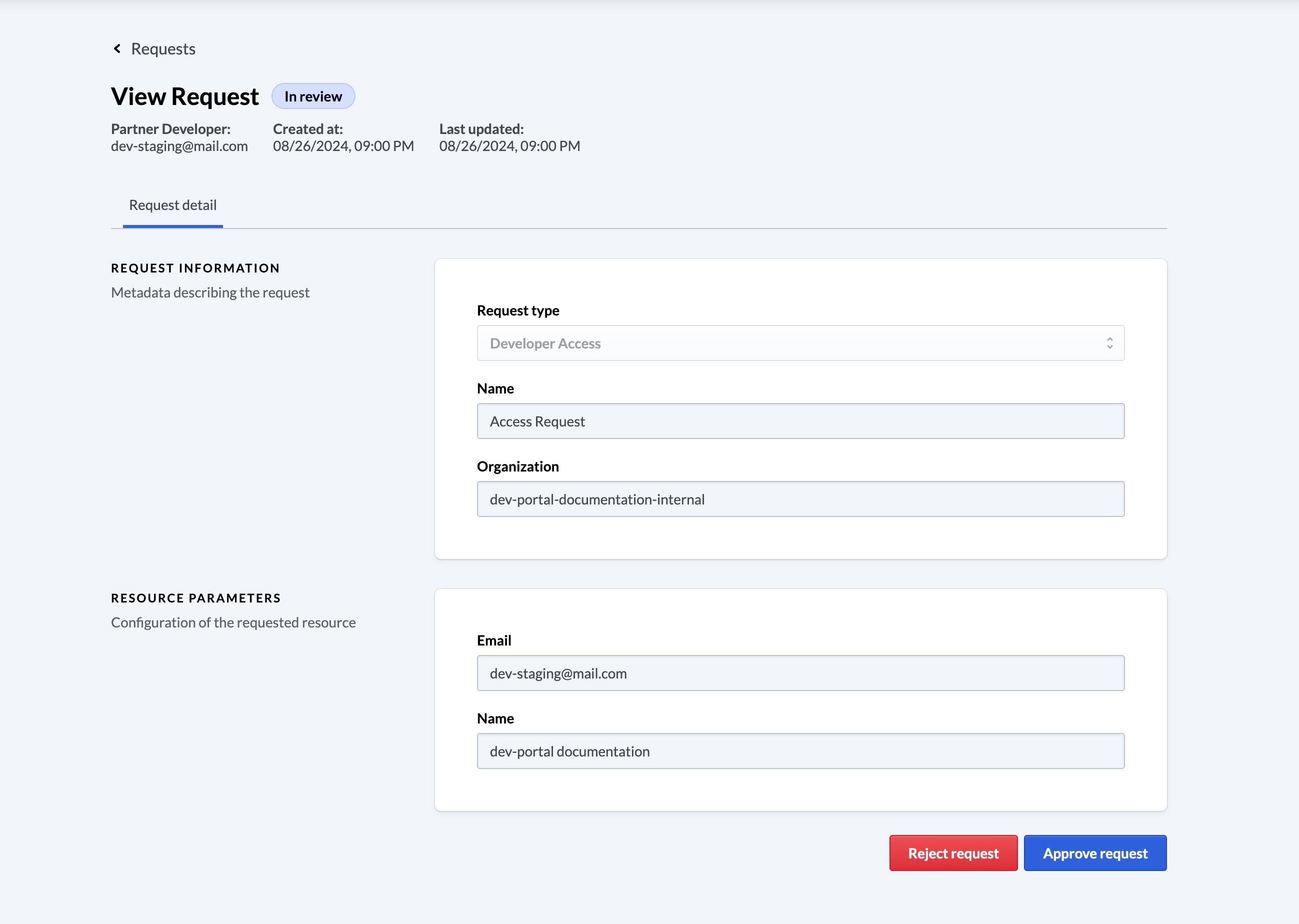Image resolution: width=1299 pixels, height=924 pixels.
Task: Switch to the Request detail tab
Action: coord(172,205)
